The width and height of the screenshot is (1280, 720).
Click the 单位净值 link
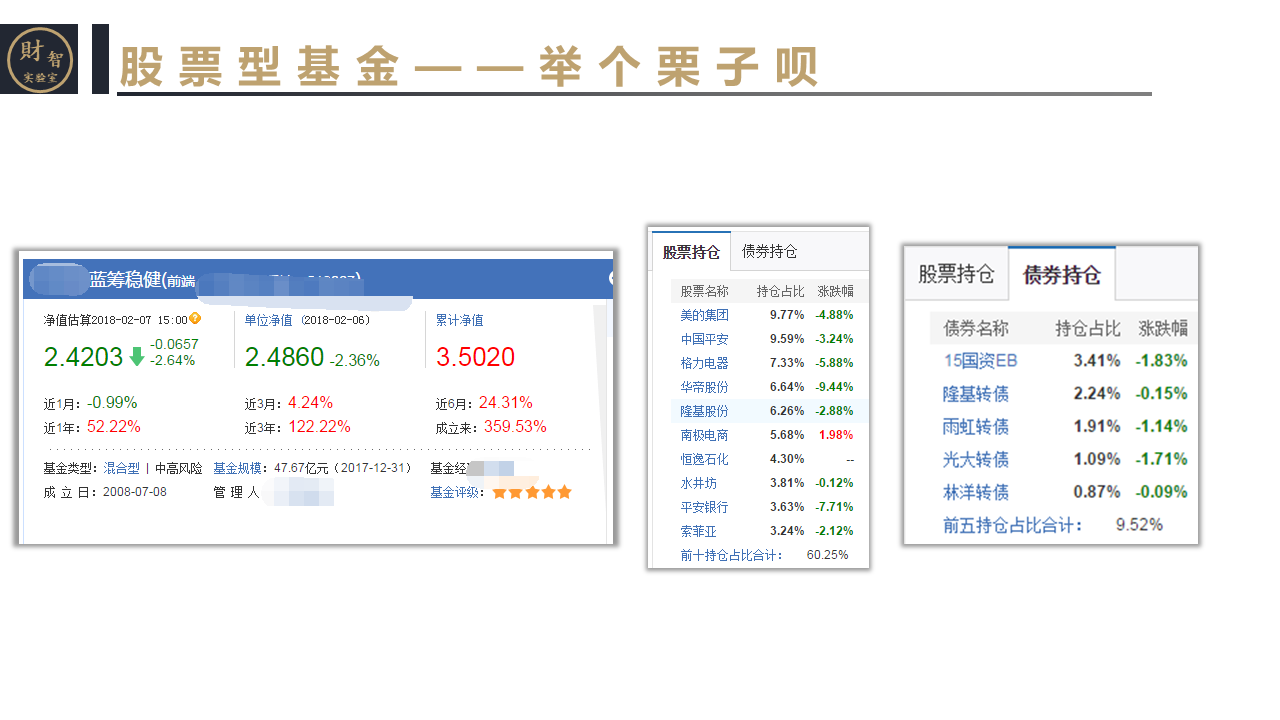coord(268,320)
